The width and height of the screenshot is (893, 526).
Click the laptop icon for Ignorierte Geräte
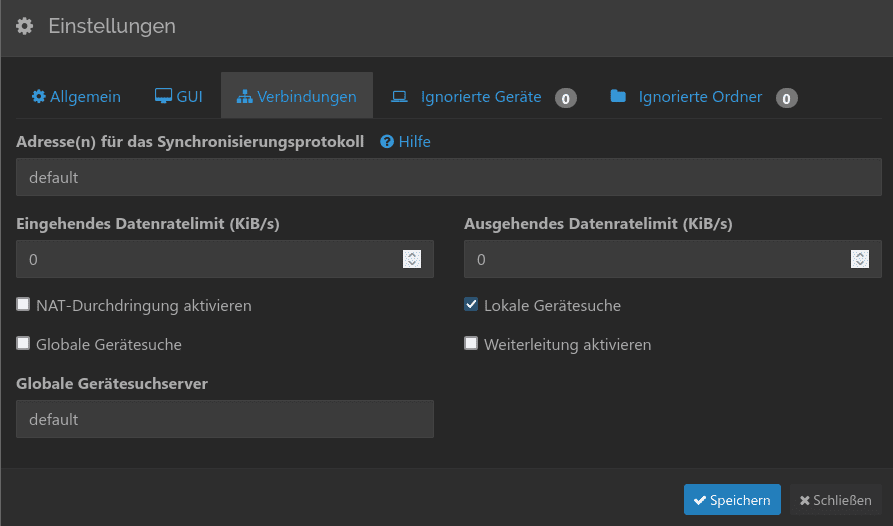(x=399, y=97)
